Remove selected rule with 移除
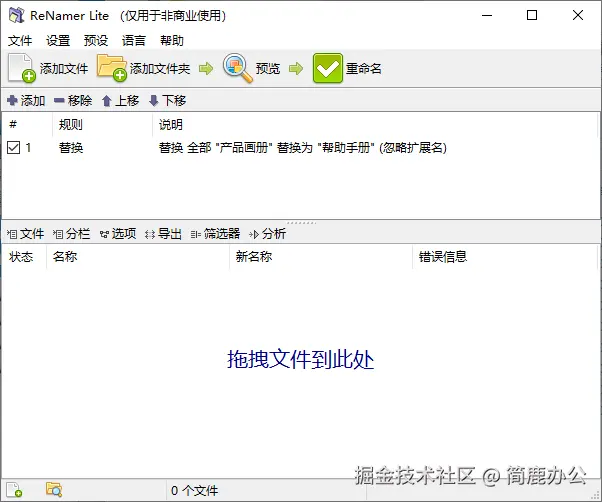The width and height of the screenshot is (602, 502). tap(73, 101)
